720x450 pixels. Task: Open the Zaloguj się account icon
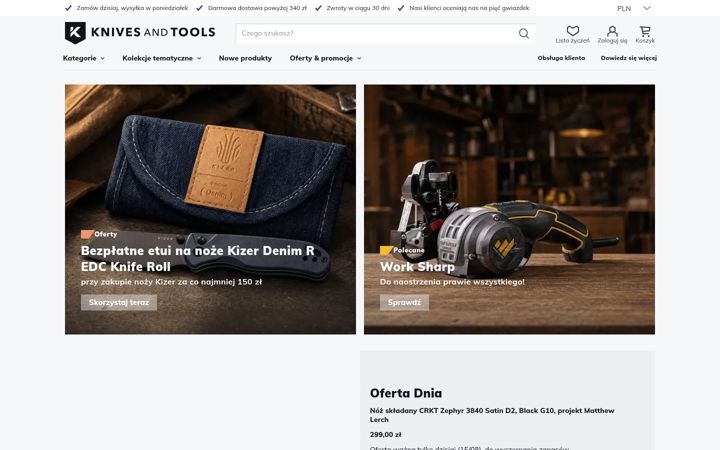pos(612,31)
